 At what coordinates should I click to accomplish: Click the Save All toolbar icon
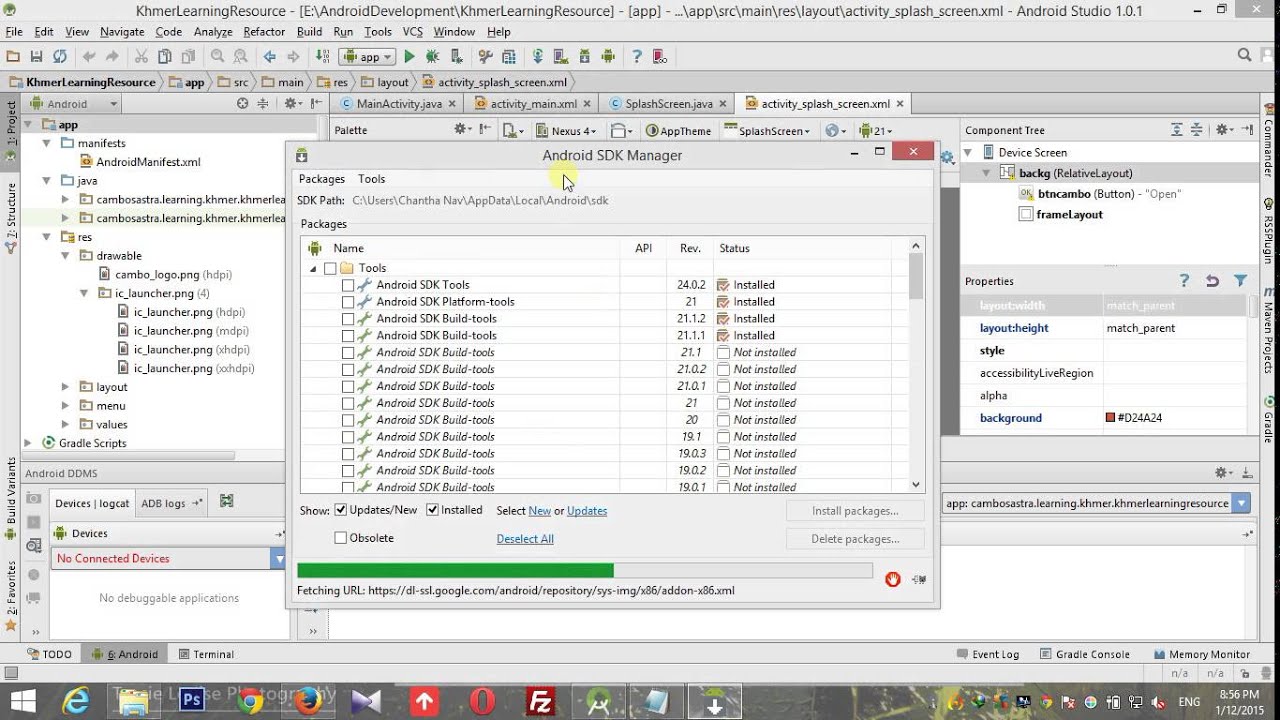tap(36, 57)
